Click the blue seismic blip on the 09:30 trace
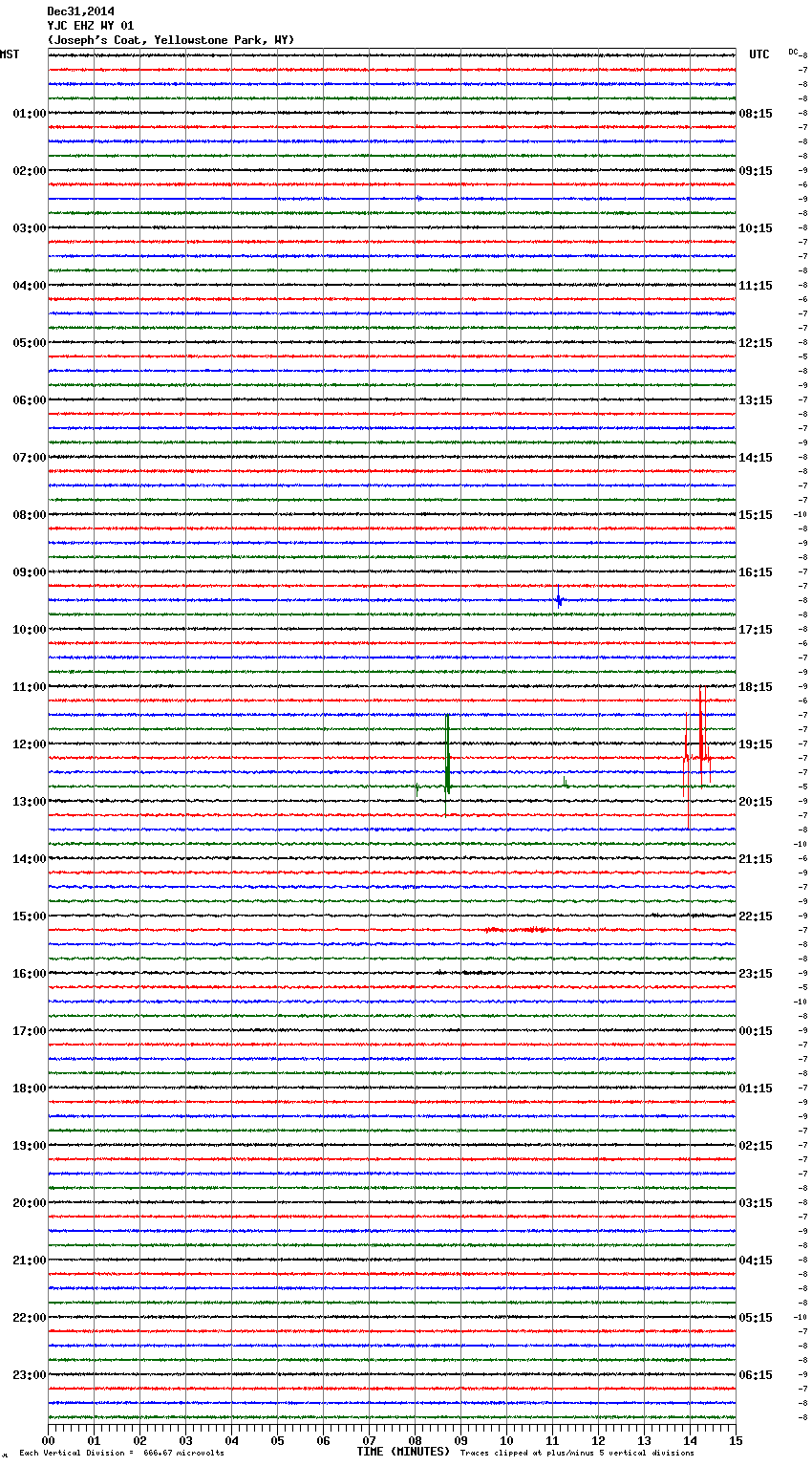This screenshot has height=1466, width=812. (x=559, y=597)
